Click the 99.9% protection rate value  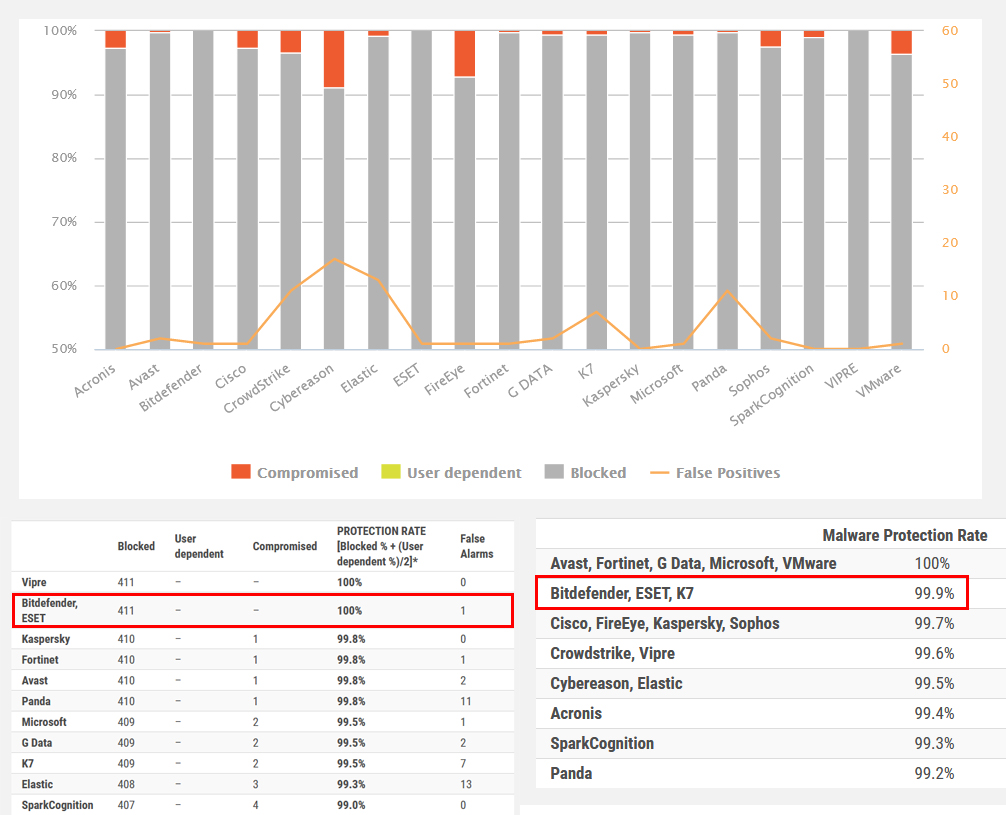(x=934, y=593)
